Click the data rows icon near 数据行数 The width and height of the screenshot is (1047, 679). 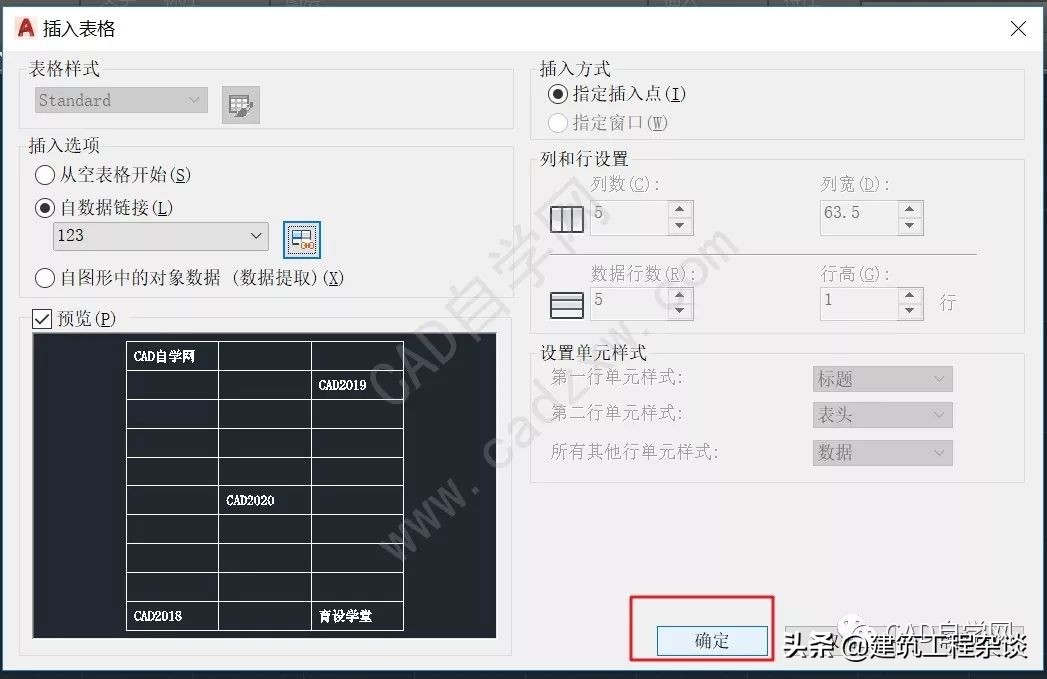click(566, 303)
